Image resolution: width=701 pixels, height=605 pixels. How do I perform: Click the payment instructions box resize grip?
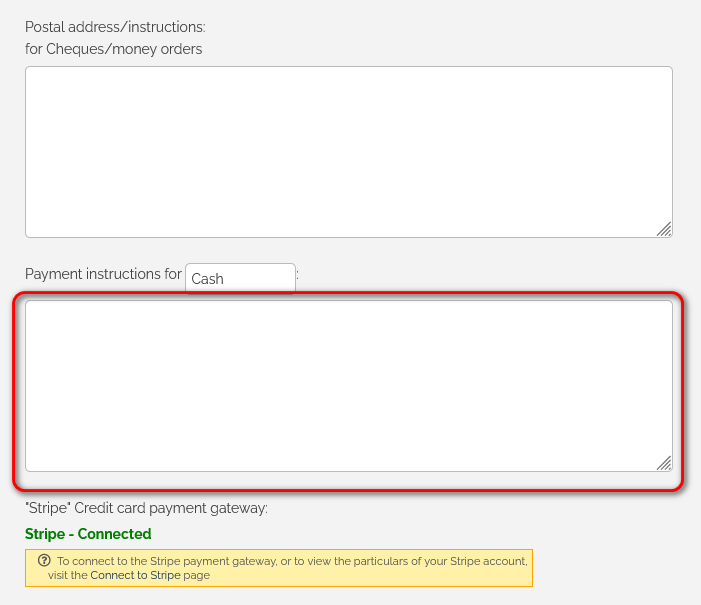(x=663, y=463)
